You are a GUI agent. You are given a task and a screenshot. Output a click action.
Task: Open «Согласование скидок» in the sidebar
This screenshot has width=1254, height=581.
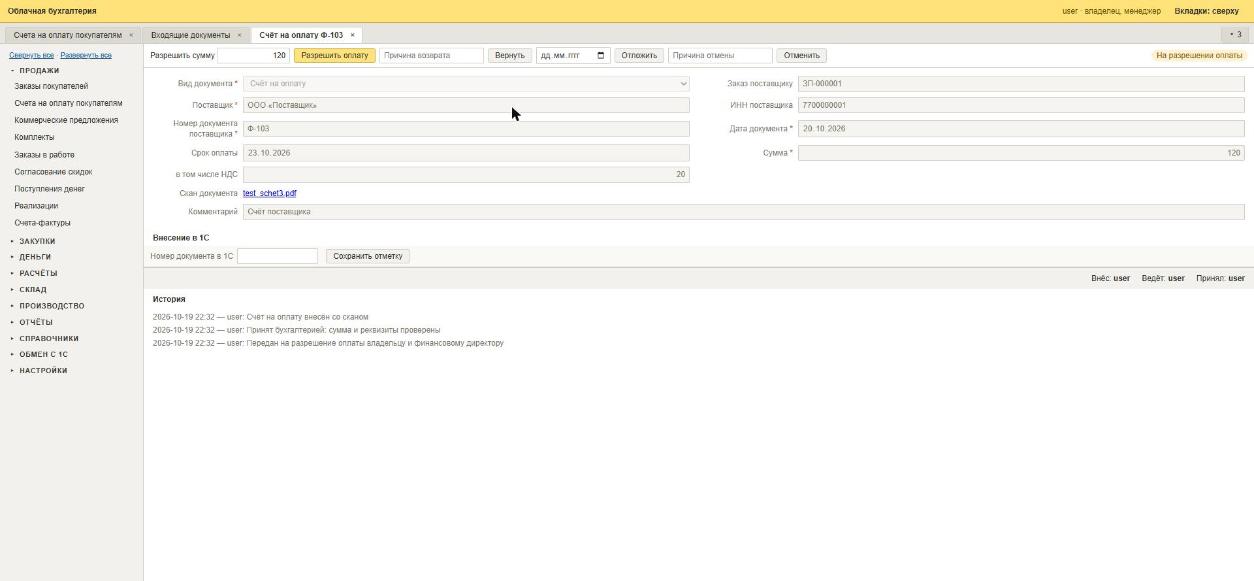coord(53,172)
